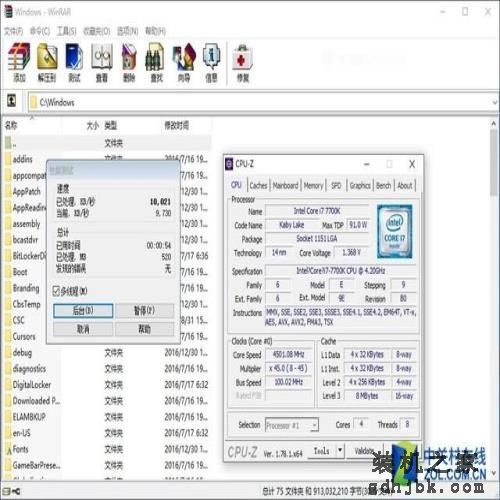
Task: Select the diagnostics folder row
Action: 107,369
